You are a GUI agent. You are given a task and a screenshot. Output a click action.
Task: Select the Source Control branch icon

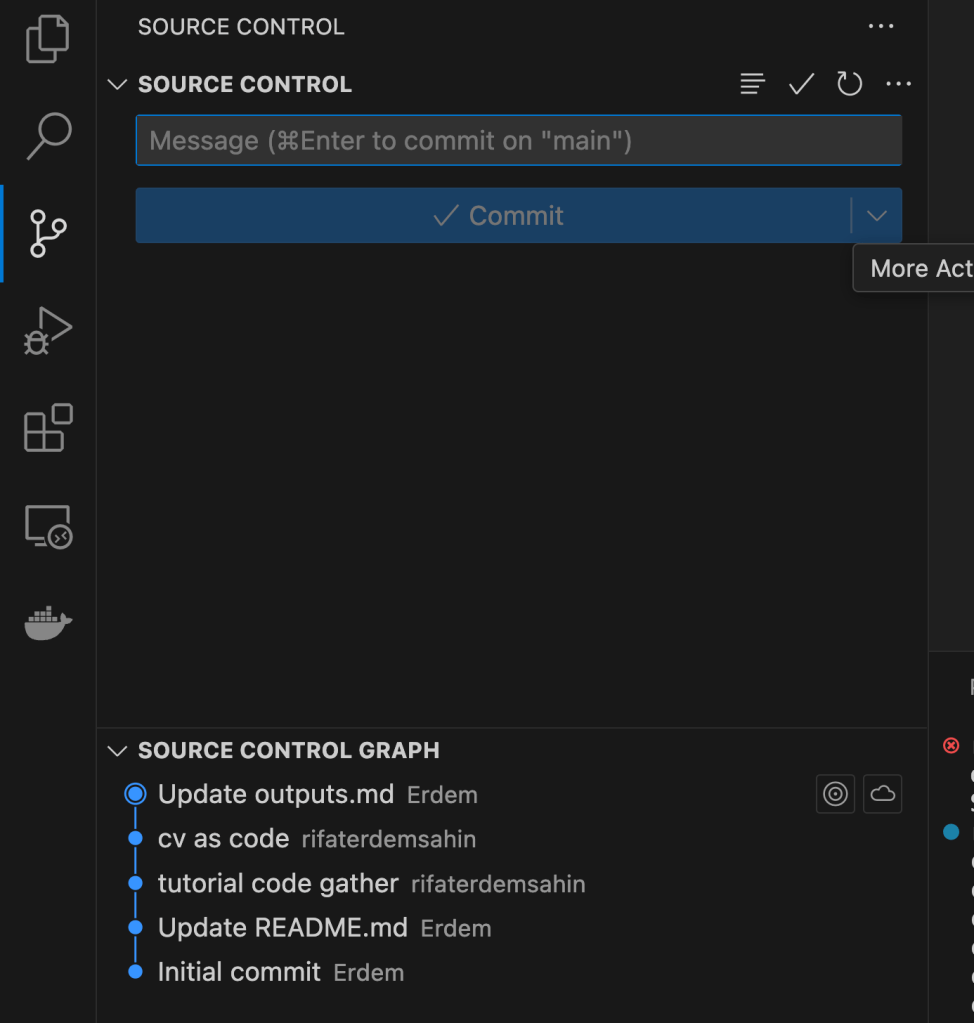pyautogui.click(x=48, y=234)
